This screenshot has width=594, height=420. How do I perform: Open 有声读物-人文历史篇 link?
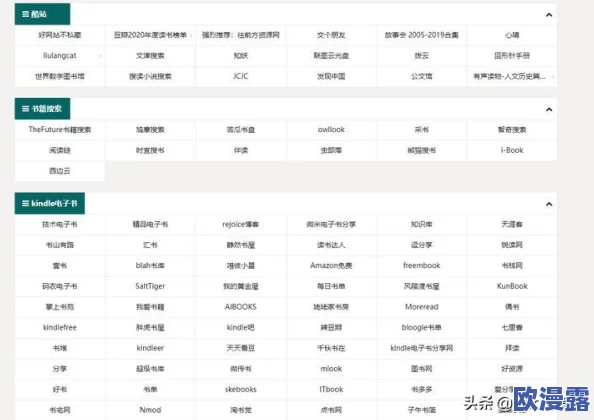tap(510, 76)
